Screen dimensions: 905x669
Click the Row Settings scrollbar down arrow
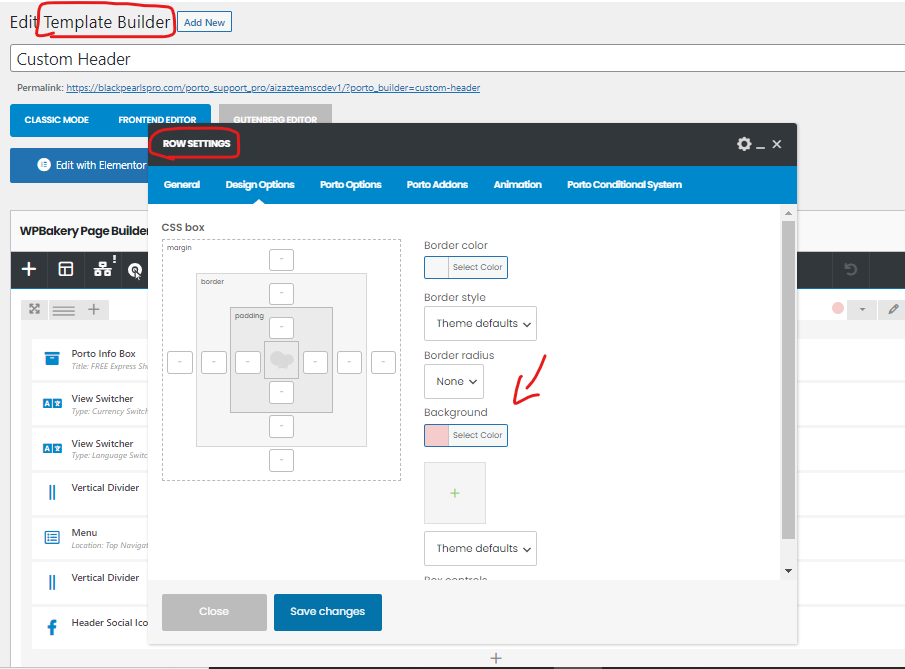[x=788, y=571]
